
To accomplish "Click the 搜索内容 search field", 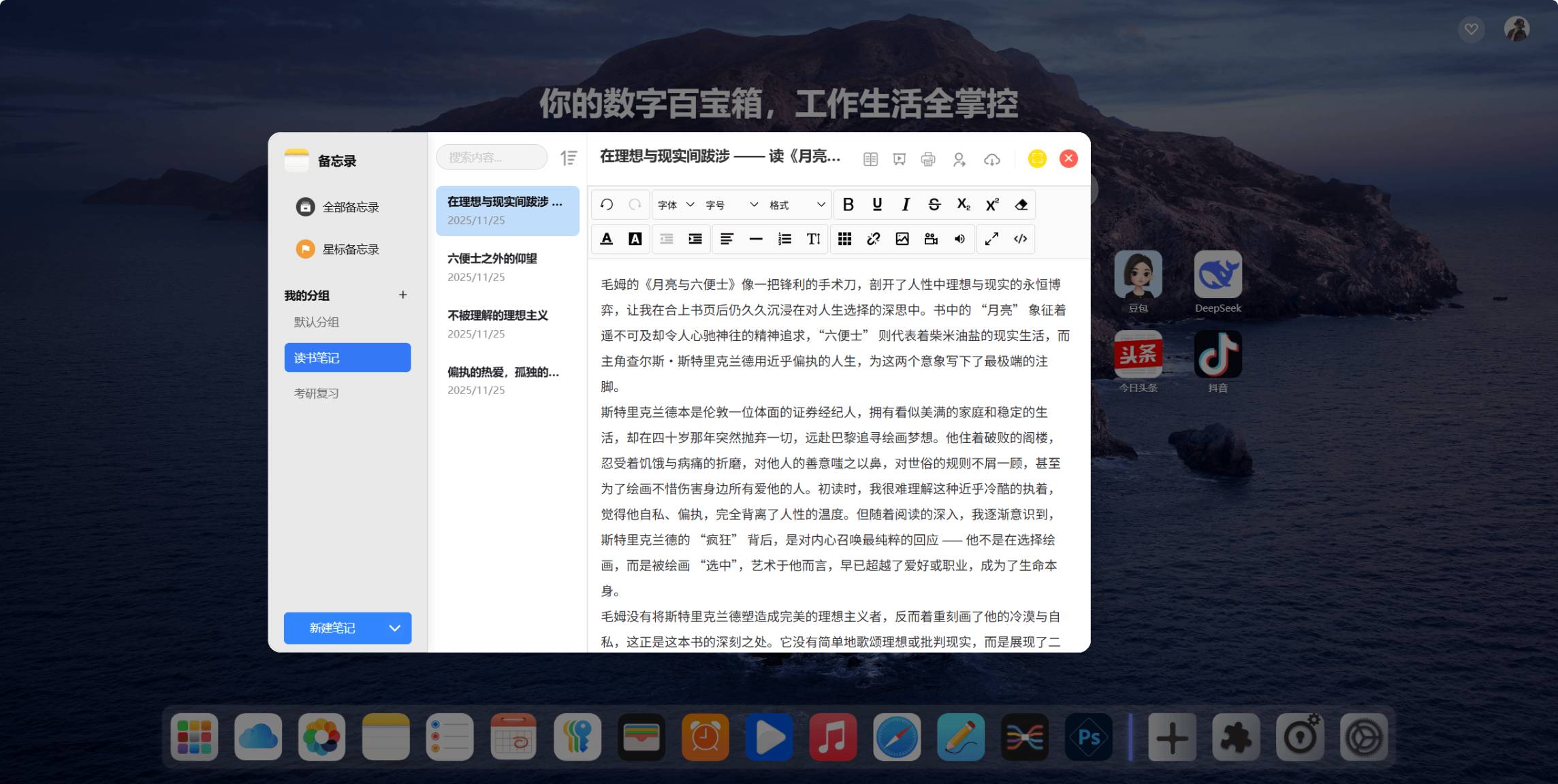I will 491,157.
